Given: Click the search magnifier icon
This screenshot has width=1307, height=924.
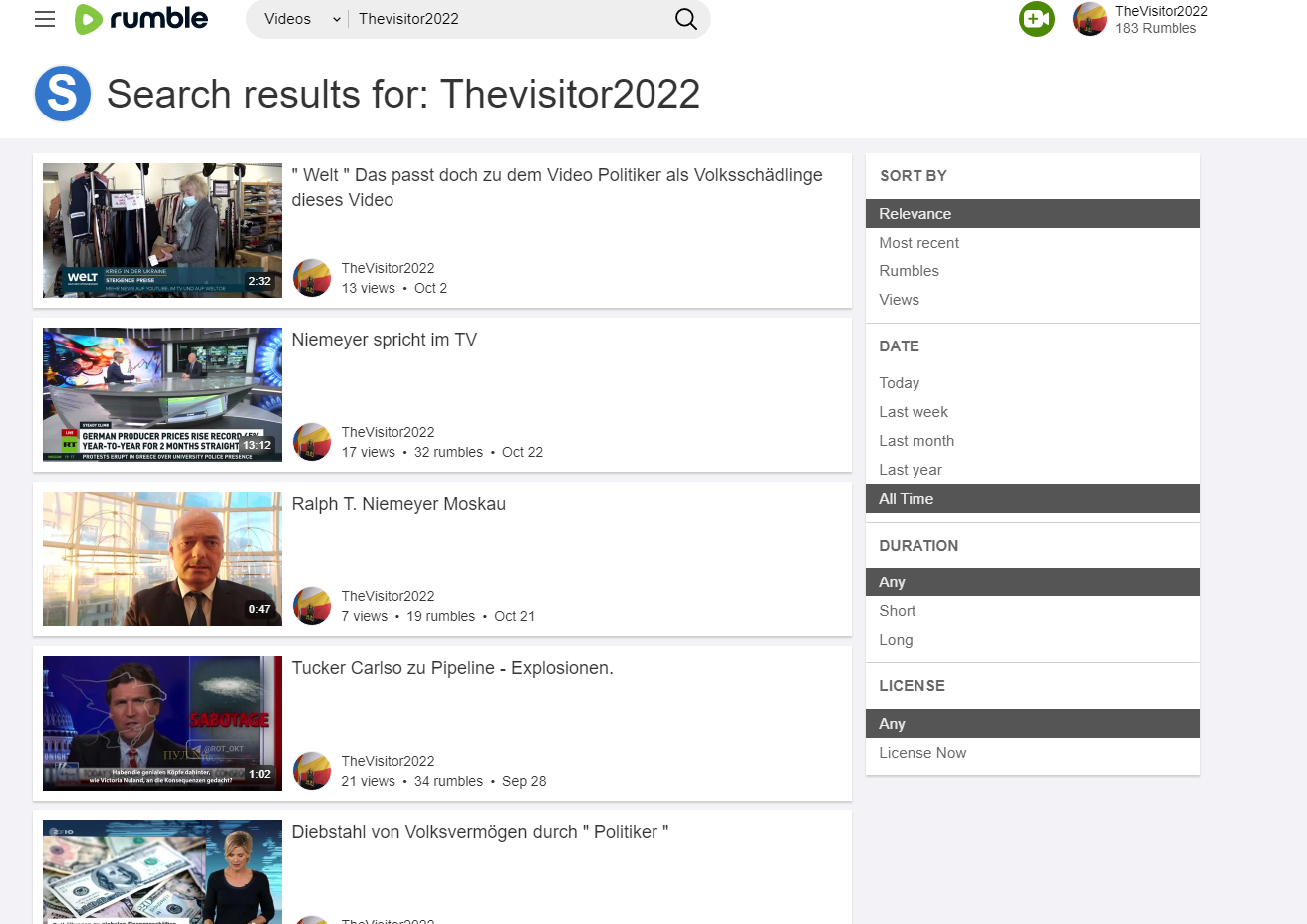Looking at the screenshot, I should pos(686,19).
